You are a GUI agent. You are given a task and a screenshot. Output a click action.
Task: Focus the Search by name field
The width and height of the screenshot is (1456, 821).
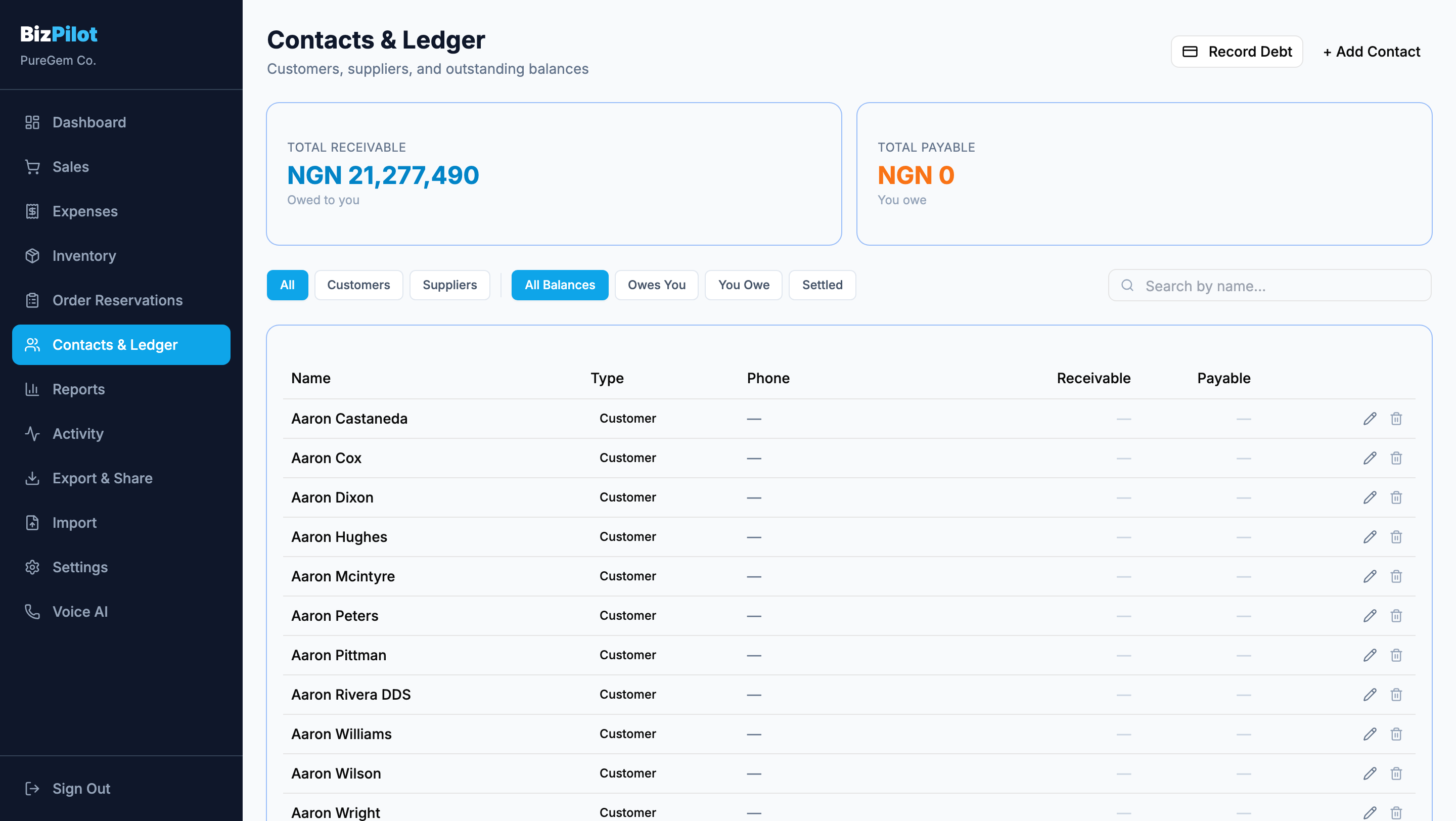pos(1269,285)
